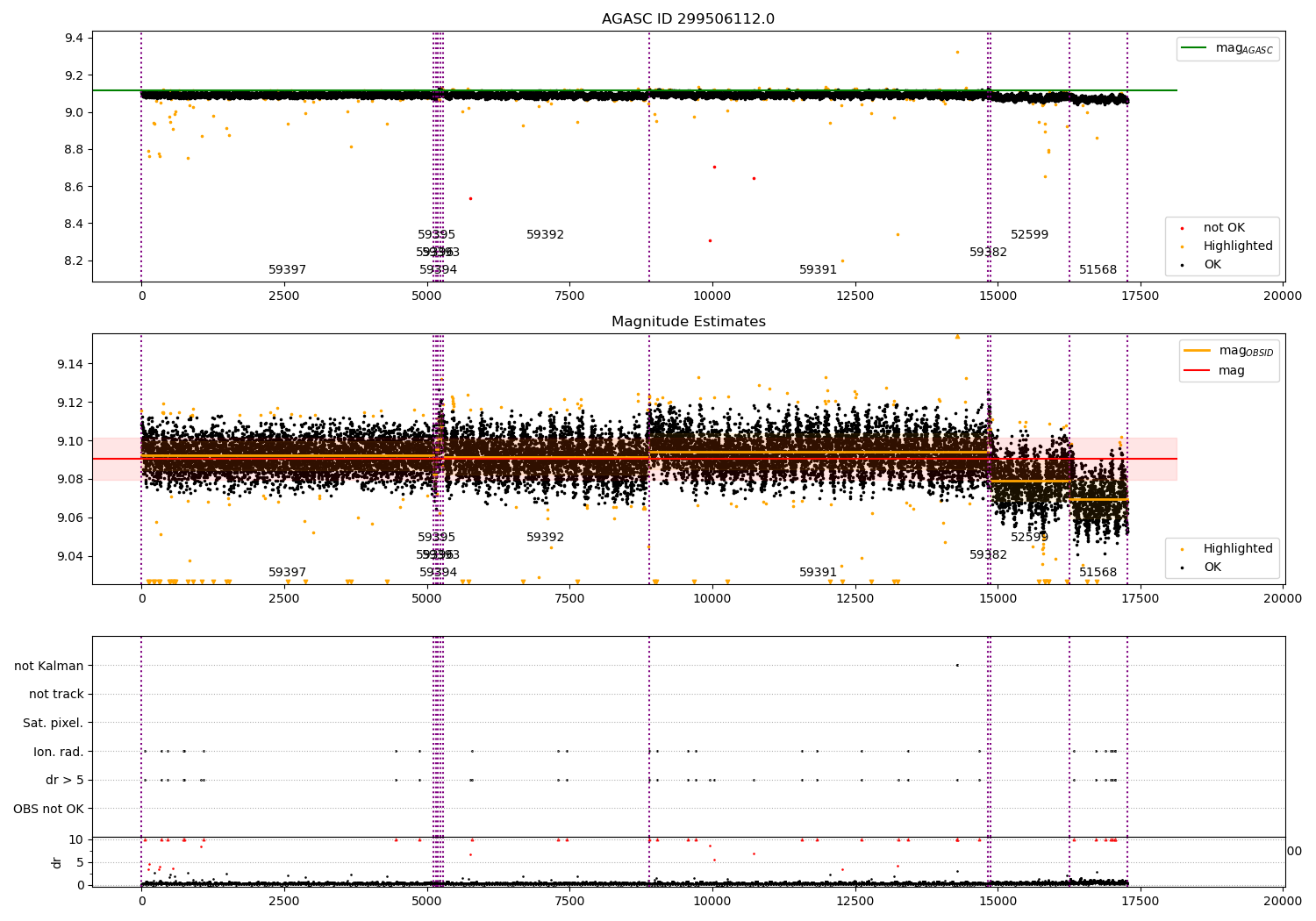1316x921 pixels.
Task: Click the 'Ion. rad.' axis label
Action: pyautogui.click(x=59, y=752)
